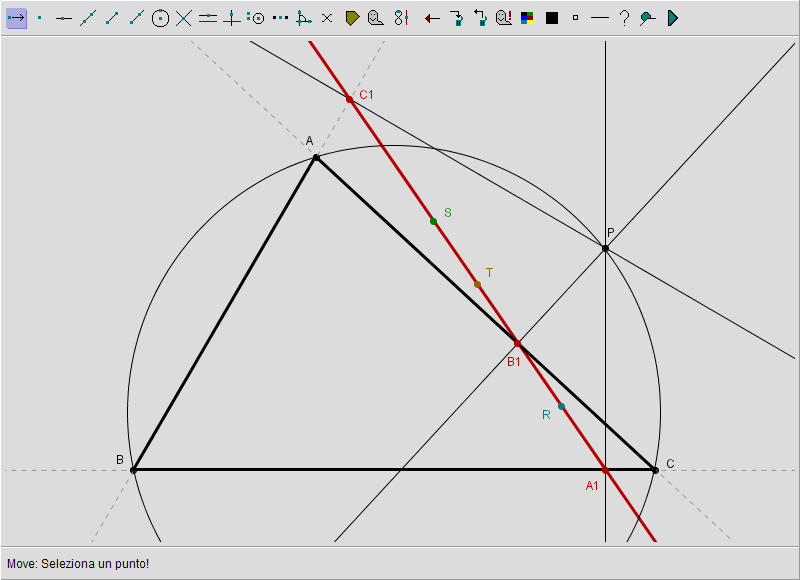
Task: Toggle show hidden objects ghost with exclamation
Action: pos(504,18)
